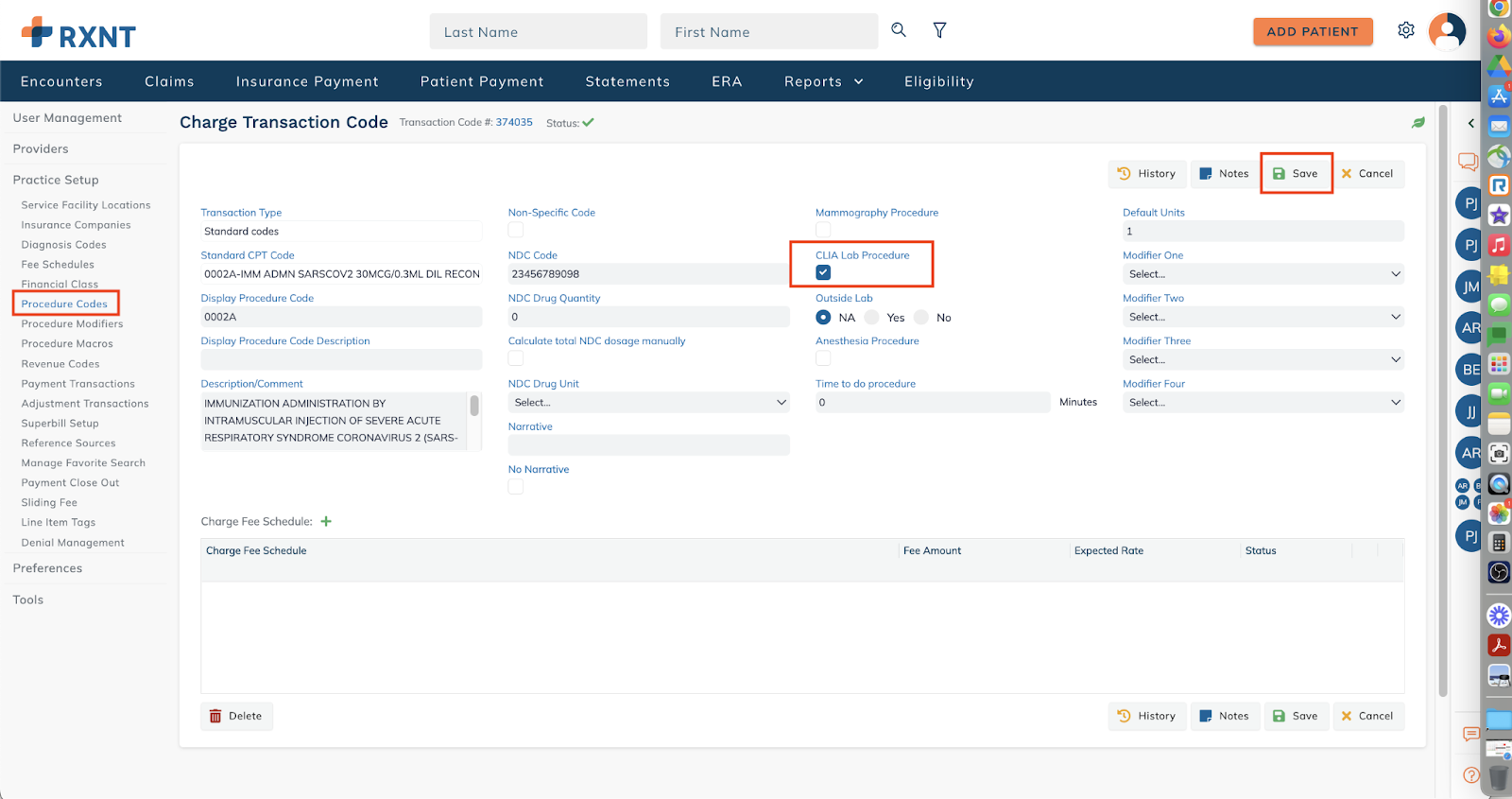Open the Modifier One dropdown

[1263, 274]
